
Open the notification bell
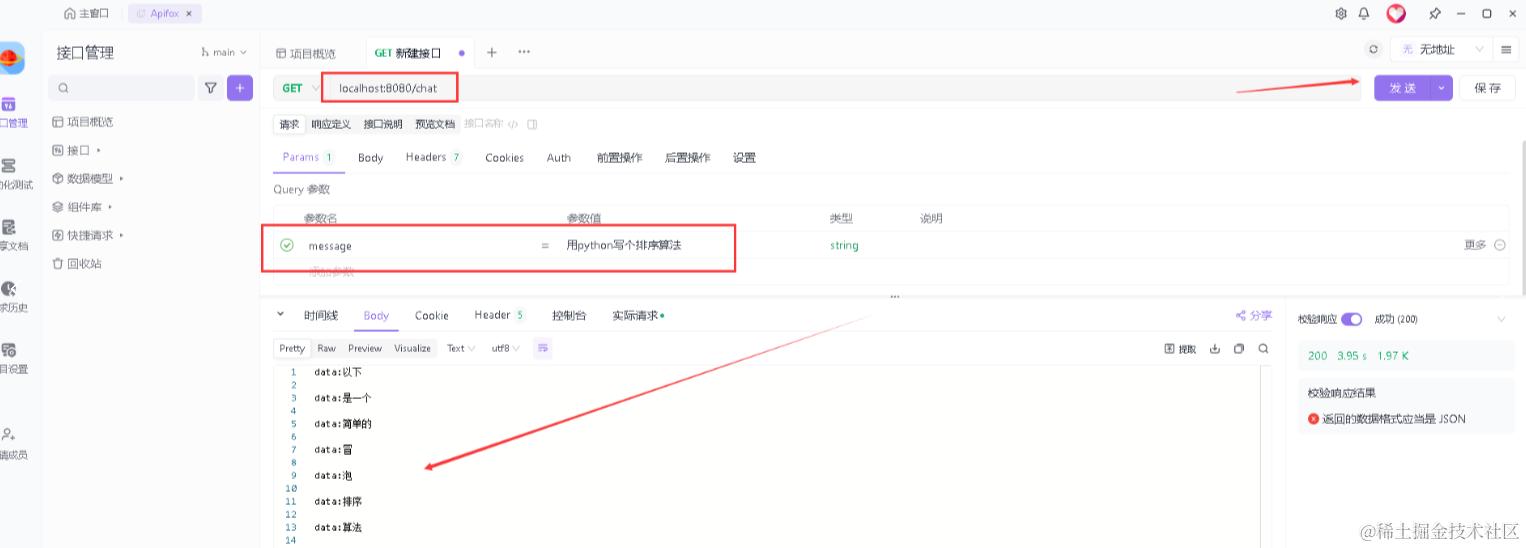(x=1364, y=13)
